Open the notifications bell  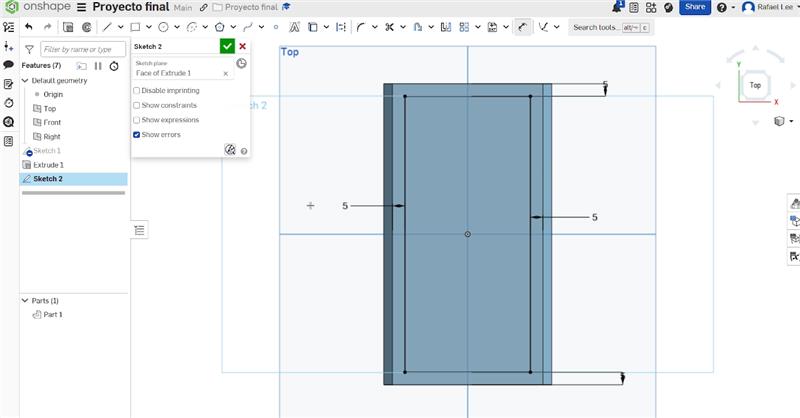(618, 7)
